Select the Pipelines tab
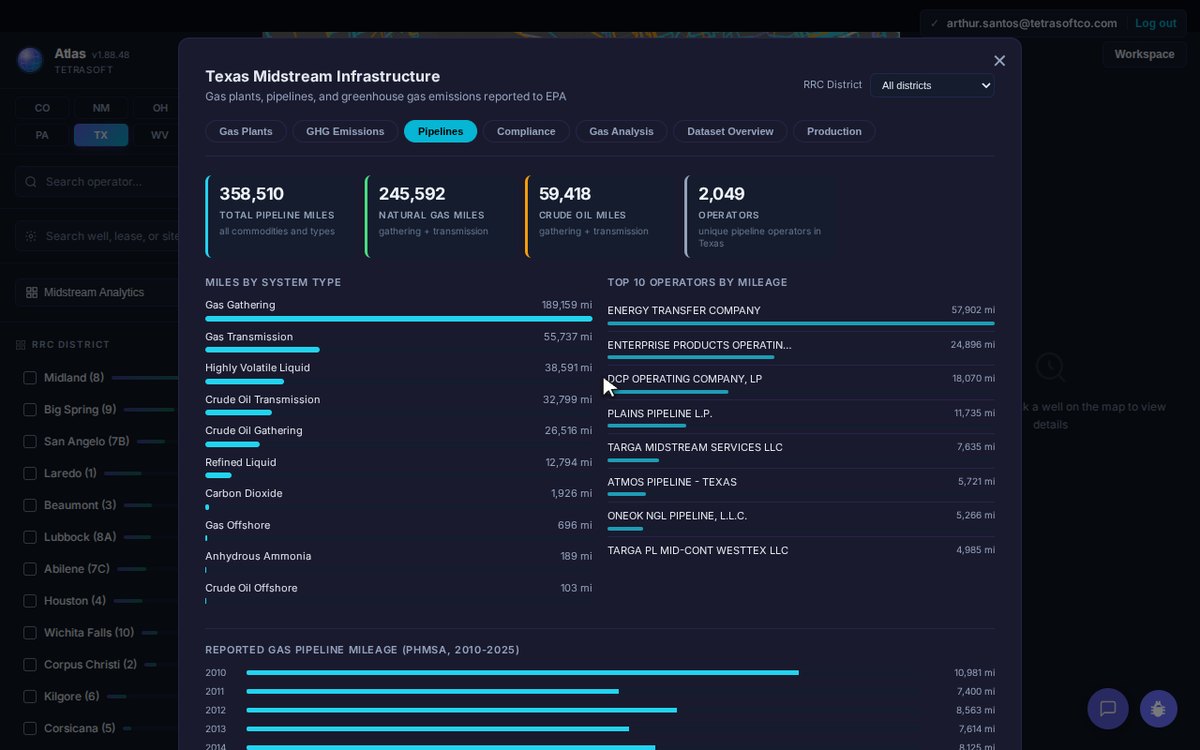Image resolution: width=1200 pixels, height=750 pixels. [440, 131]
